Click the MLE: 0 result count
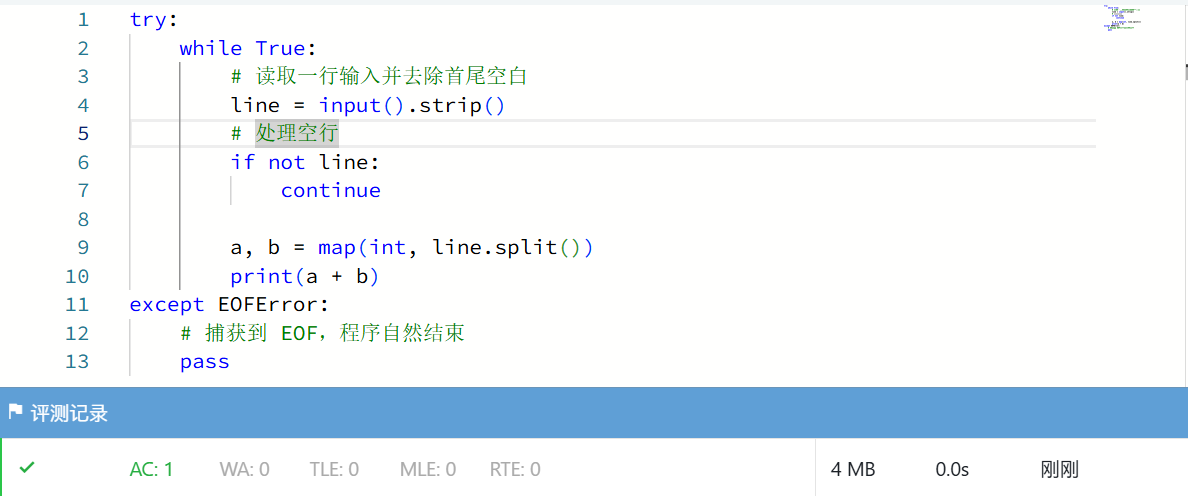Screen dimensions: 1188x496 (427, 469)
